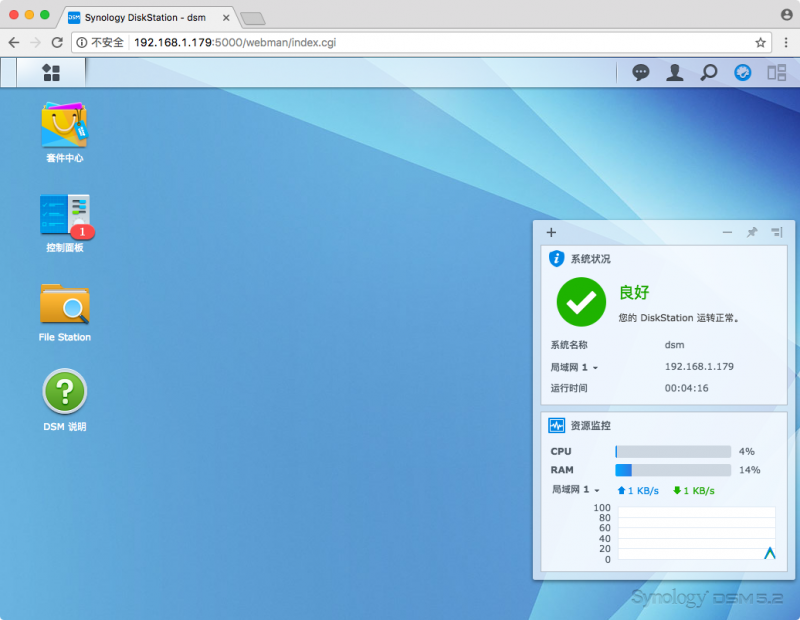Screen dimensions: 800x620
Task: Click the System Health (系统状况) shield icon
Action: pos(556,258)
